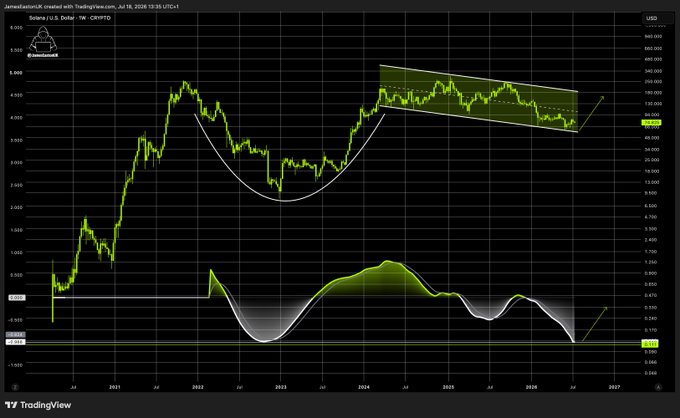The height and width of the screenshot is (418, 680).
Task: Select the Solana / U.S. Dollar chart title
Action: [x=70, y=18]
